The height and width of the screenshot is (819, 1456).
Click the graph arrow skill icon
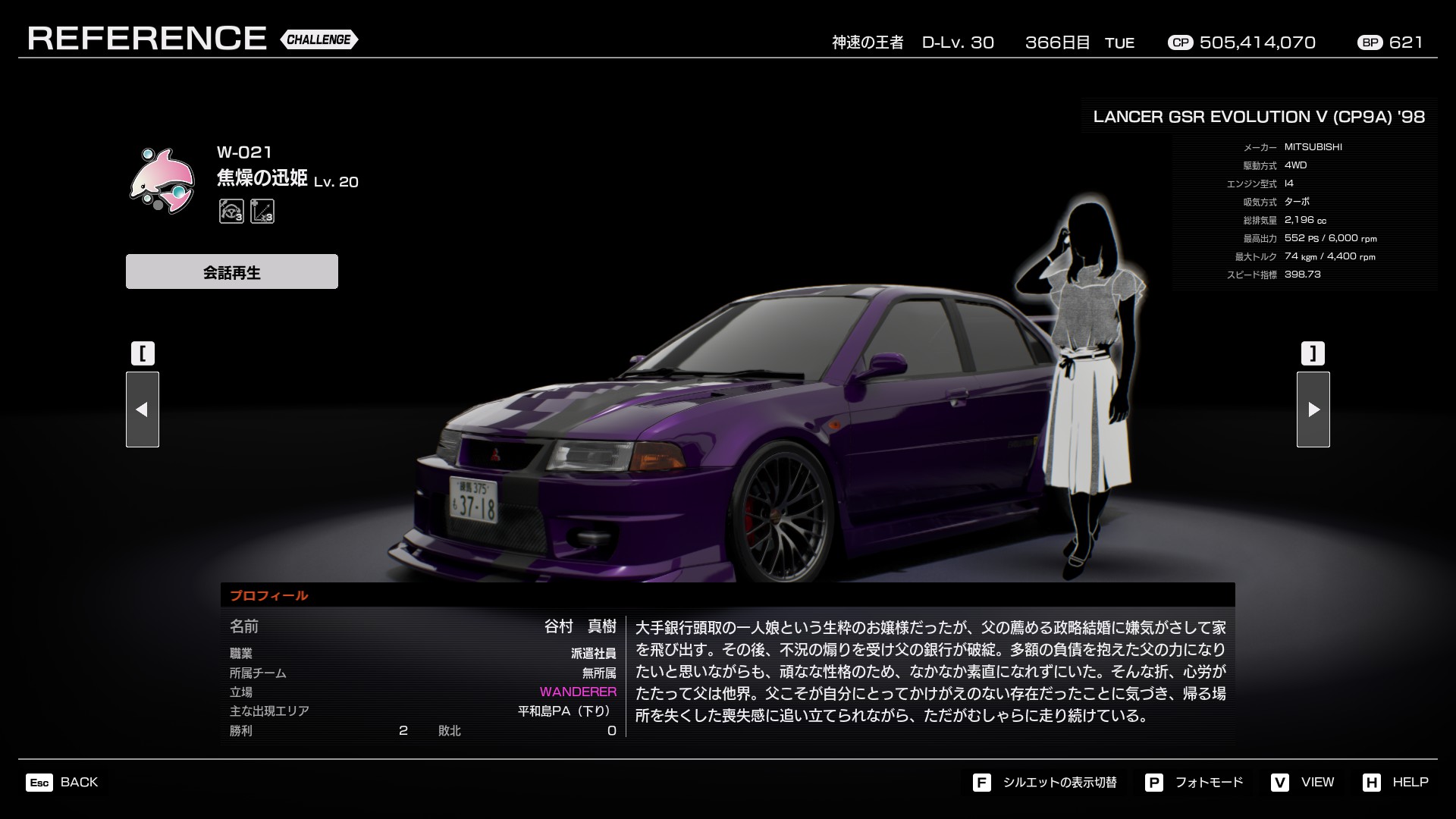pos(262,211)
